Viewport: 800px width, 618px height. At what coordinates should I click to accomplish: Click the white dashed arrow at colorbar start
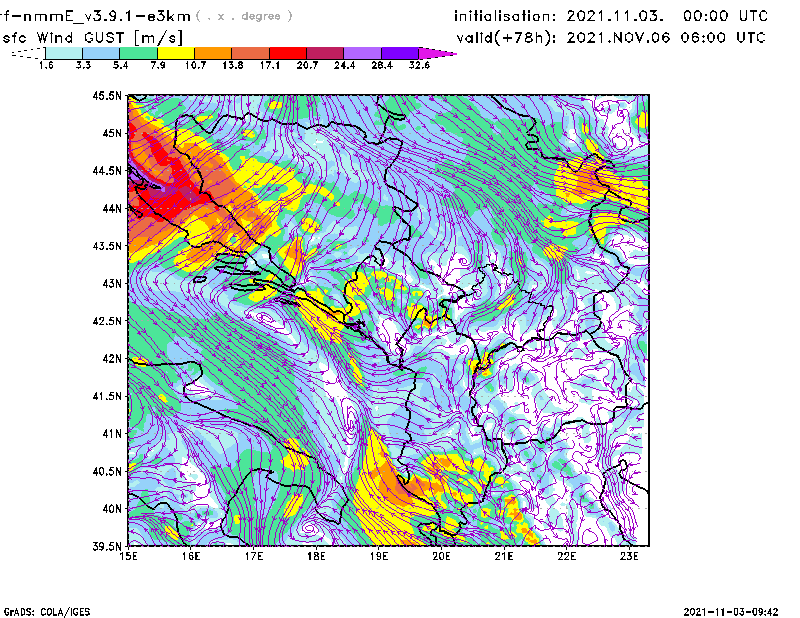coord(28,53)
